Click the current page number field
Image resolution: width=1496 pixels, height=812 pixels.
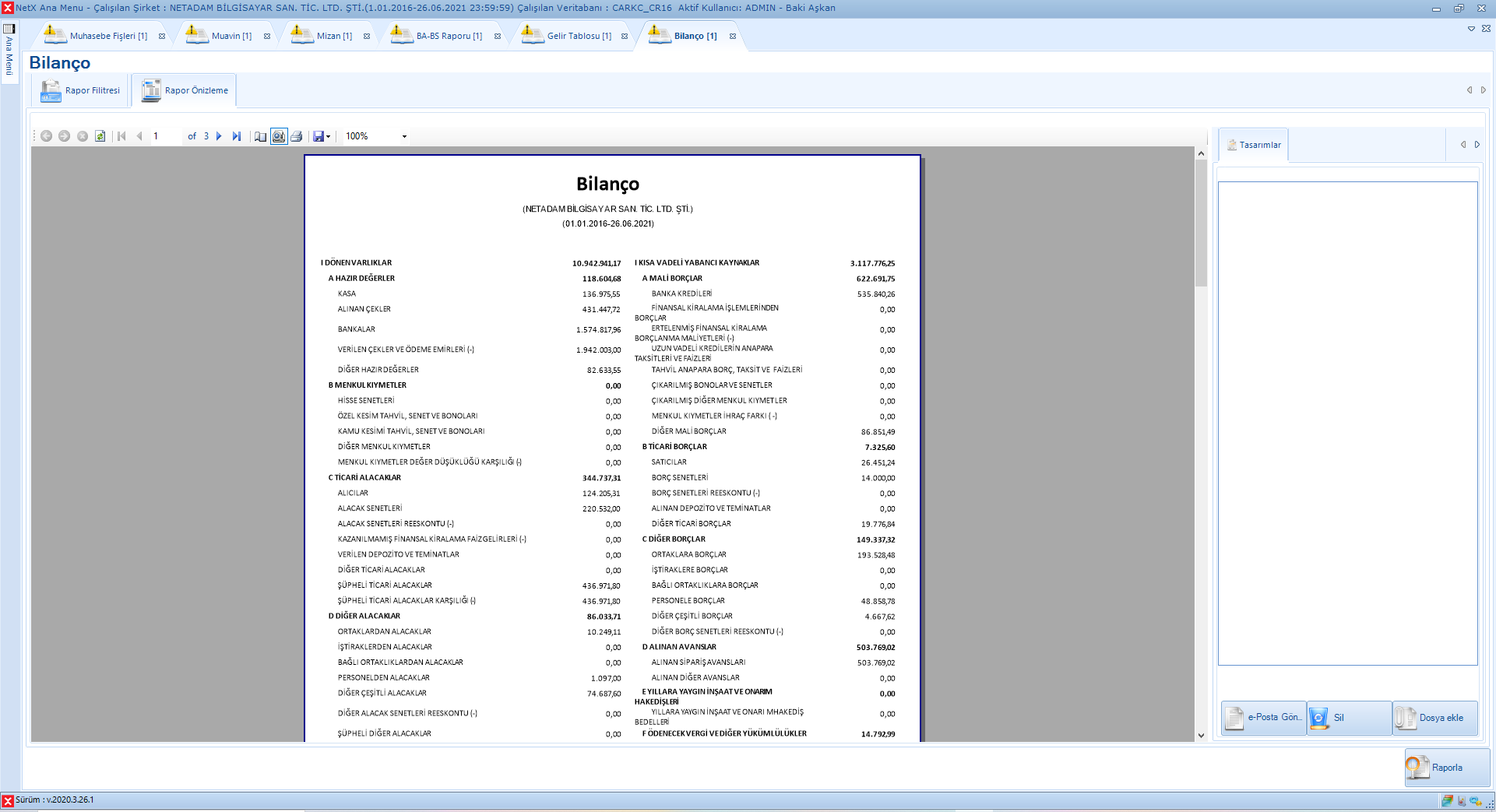[166, 136]
